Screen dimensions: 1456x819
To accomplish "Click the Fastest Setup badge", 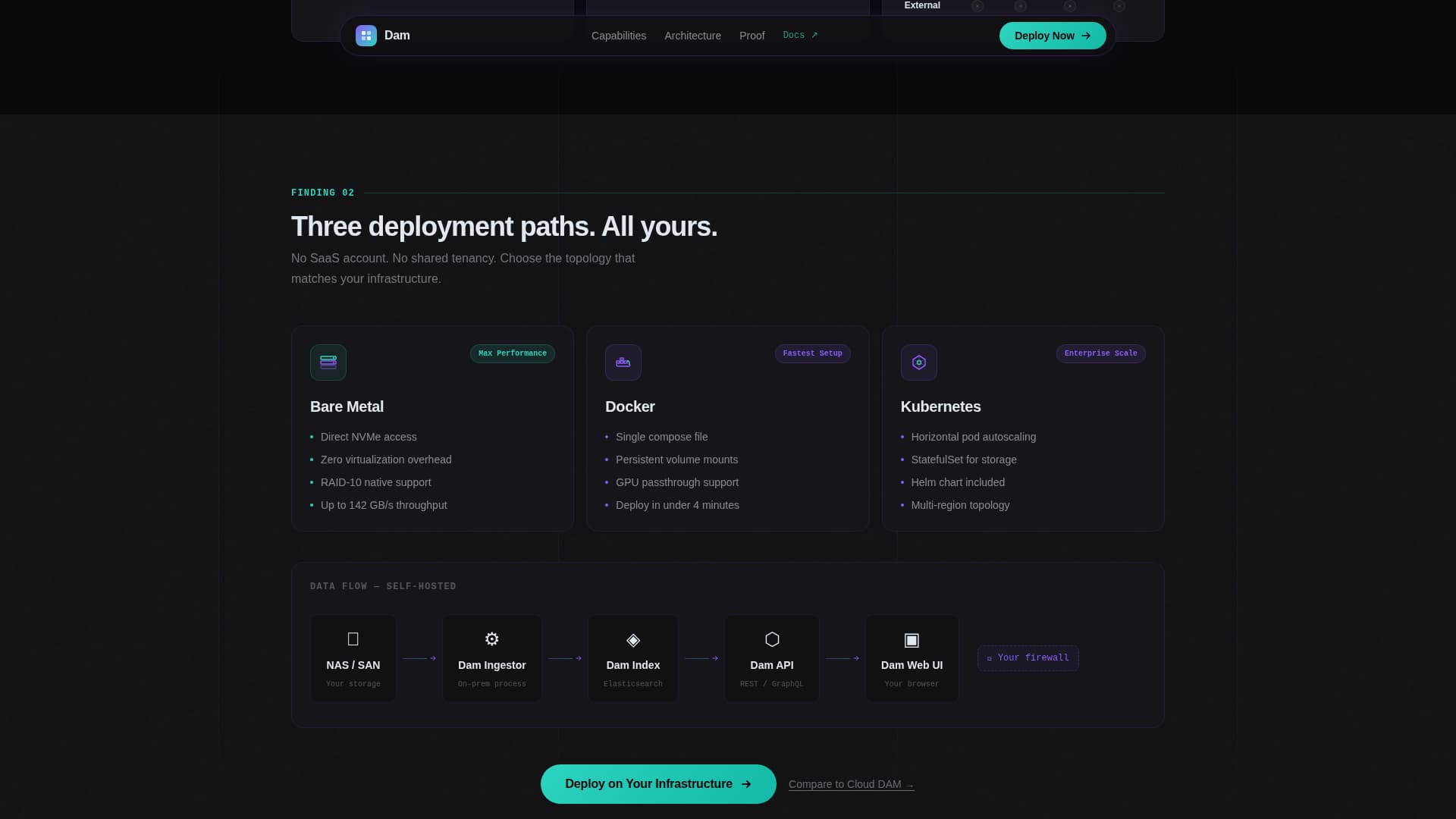I will [812, 353].
